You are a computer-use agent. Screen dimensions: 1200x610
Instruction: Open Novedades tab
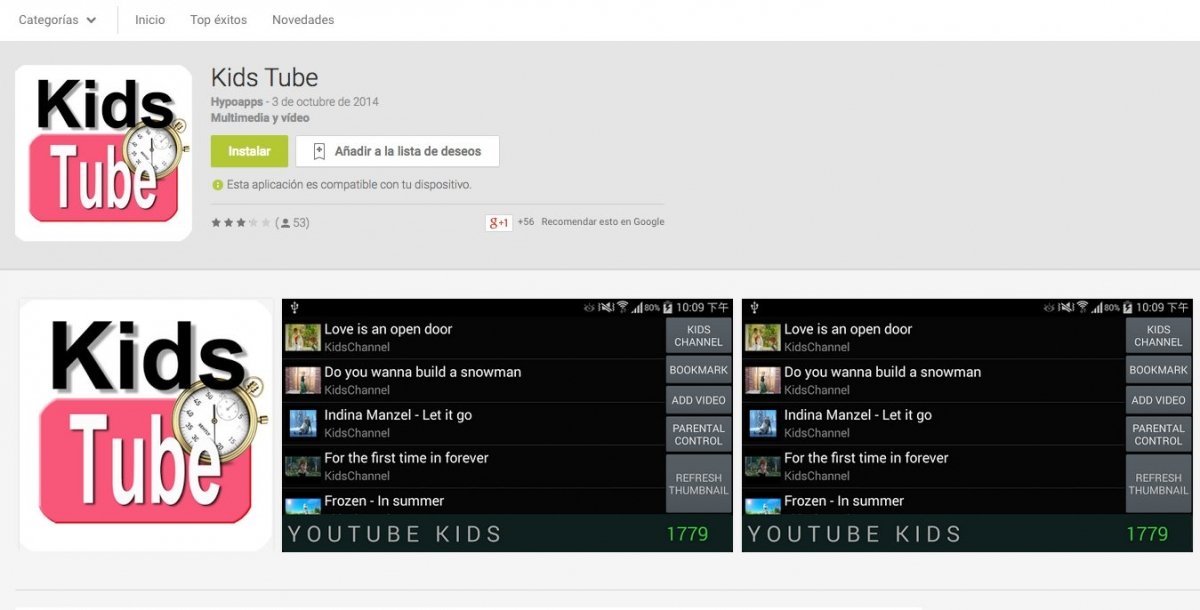[x=303, y=20]
